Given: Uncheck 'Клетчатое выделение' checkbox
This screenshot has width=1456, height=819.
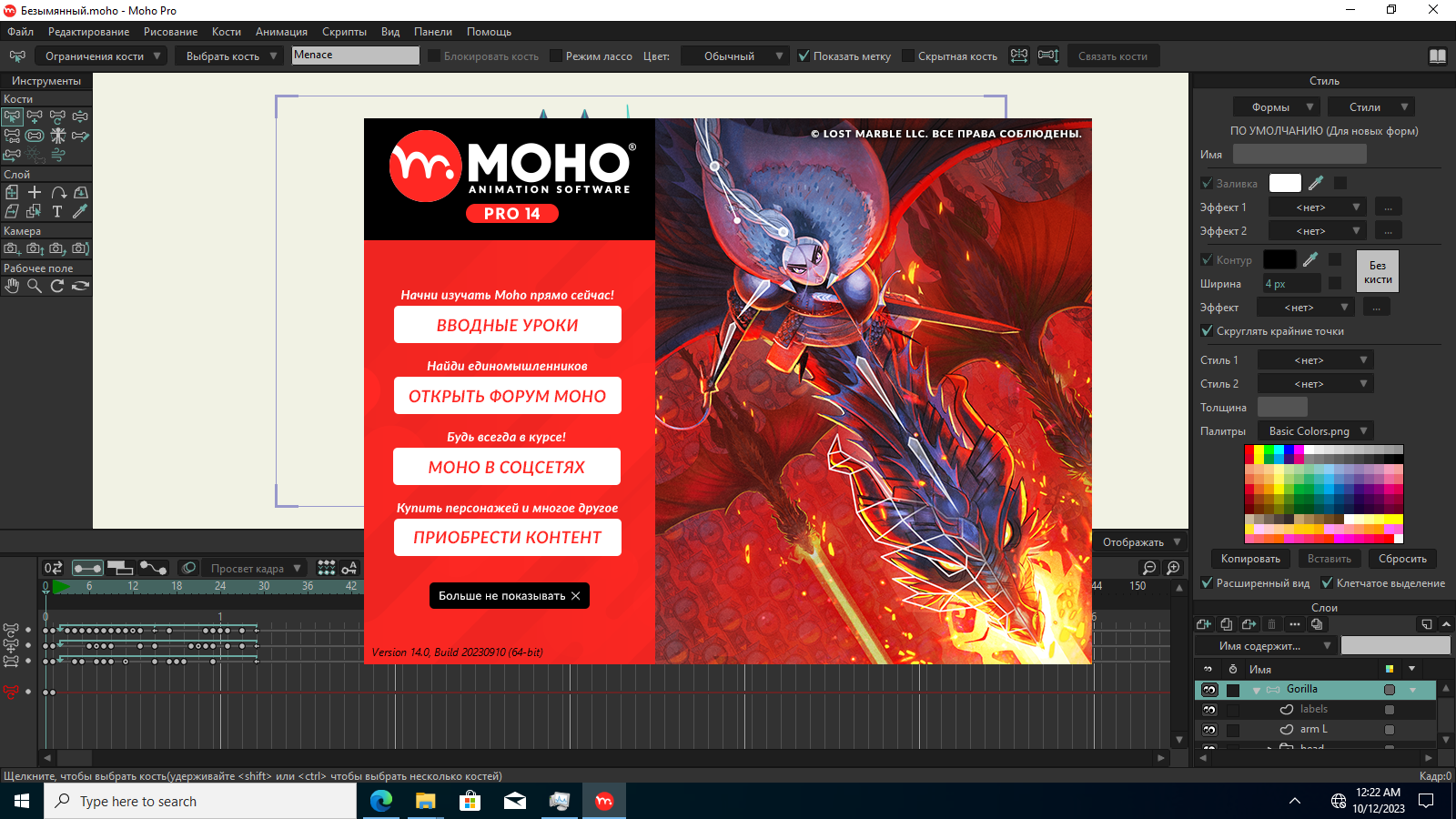Looking at the screenshot, I should (1327, 583).
